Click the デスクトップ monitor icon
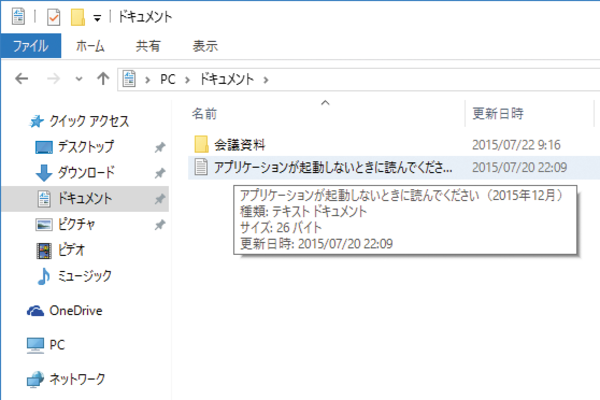 click(44, 147)
